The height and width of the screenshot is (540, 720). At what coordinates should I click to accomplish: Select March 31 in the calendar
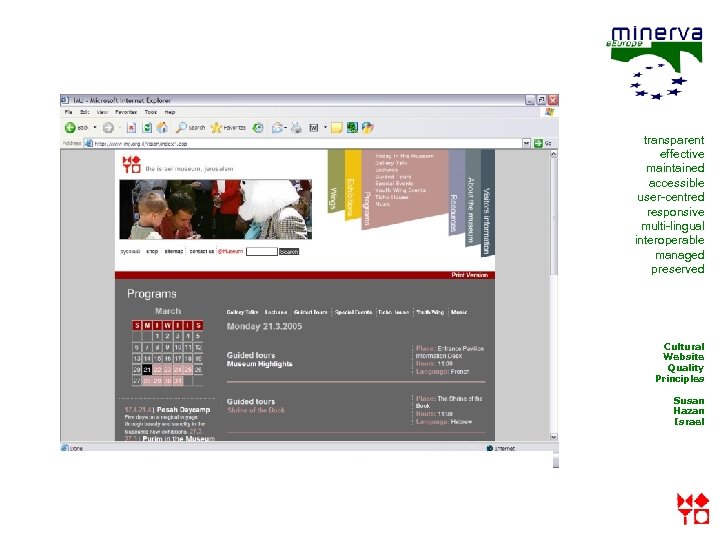pos(178,381)
